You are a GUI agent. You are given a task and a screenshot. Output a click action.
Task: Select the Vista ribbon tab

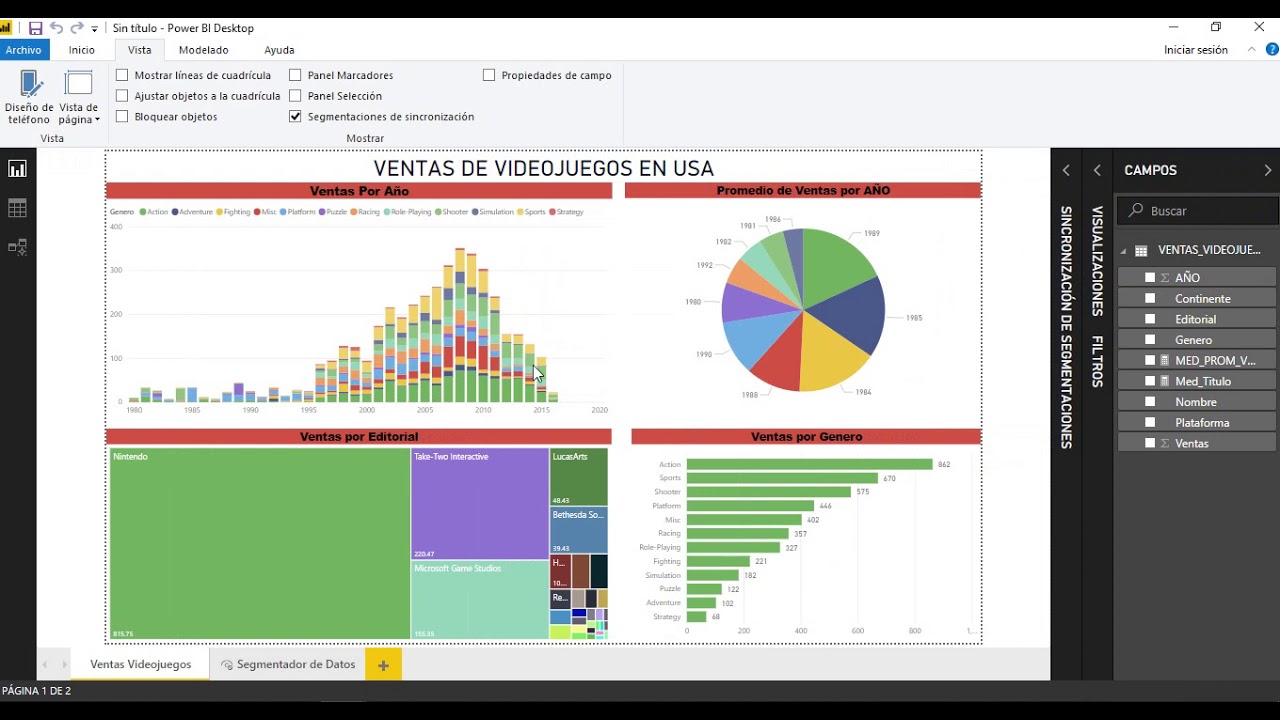pos(140,50)
